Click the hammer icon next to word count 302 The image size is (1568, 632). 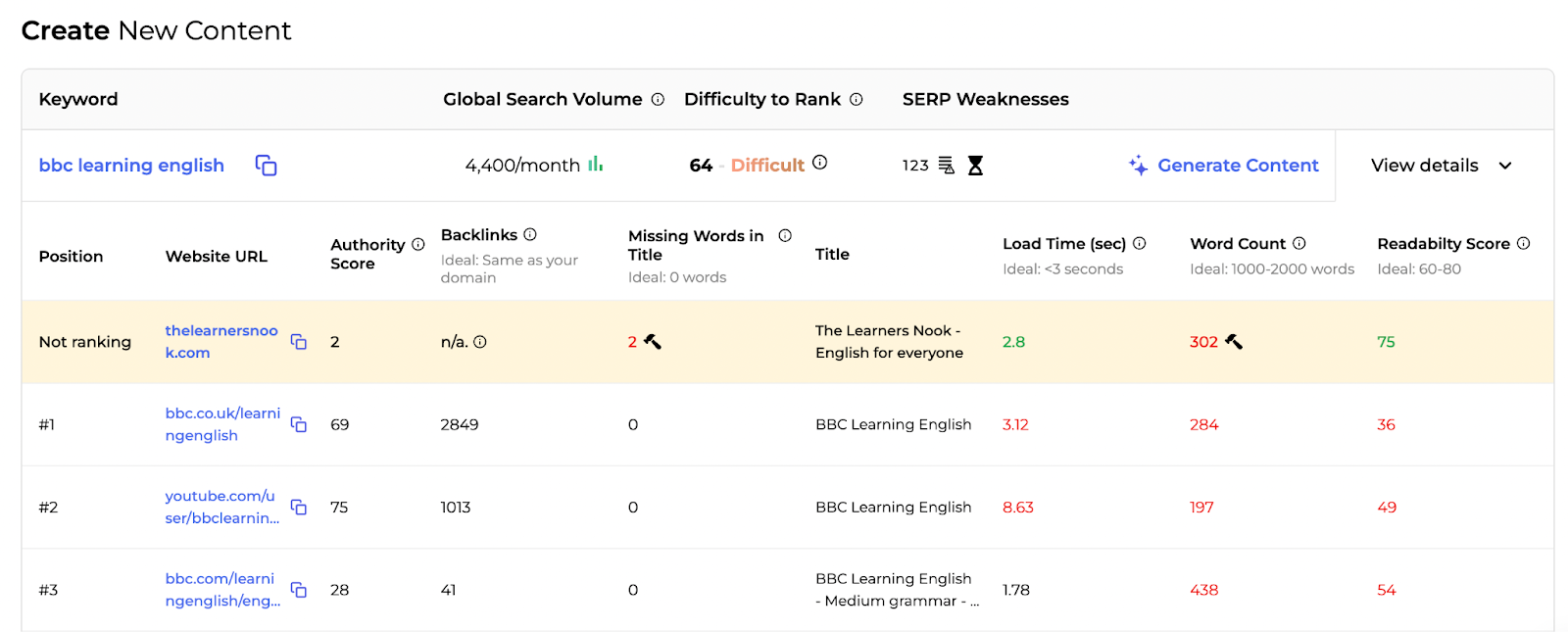coord(1234,342)
